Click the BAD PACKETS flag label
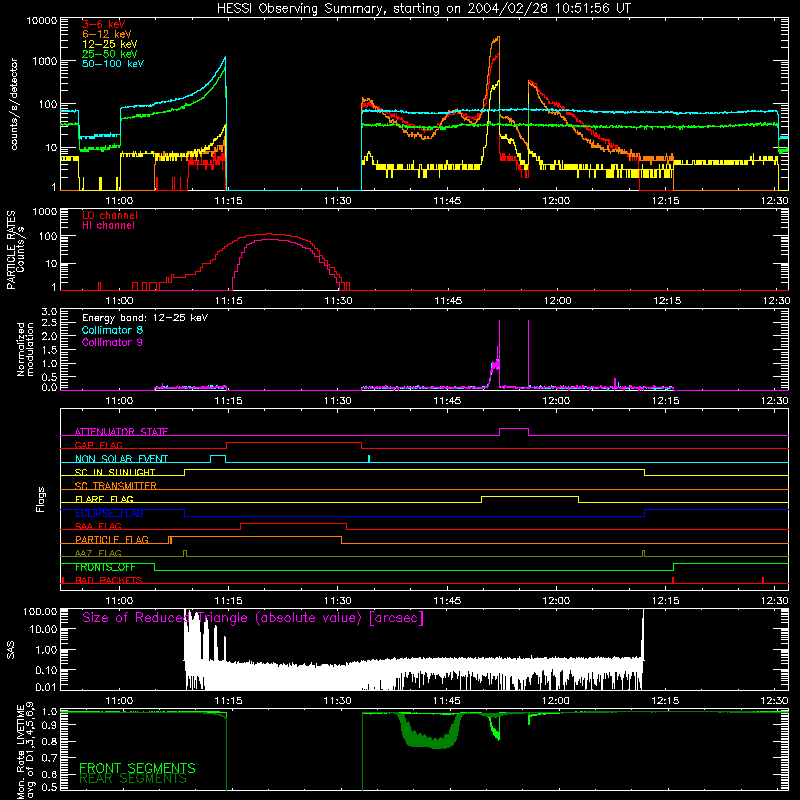 pyautogui.click(x=109, y=580)
